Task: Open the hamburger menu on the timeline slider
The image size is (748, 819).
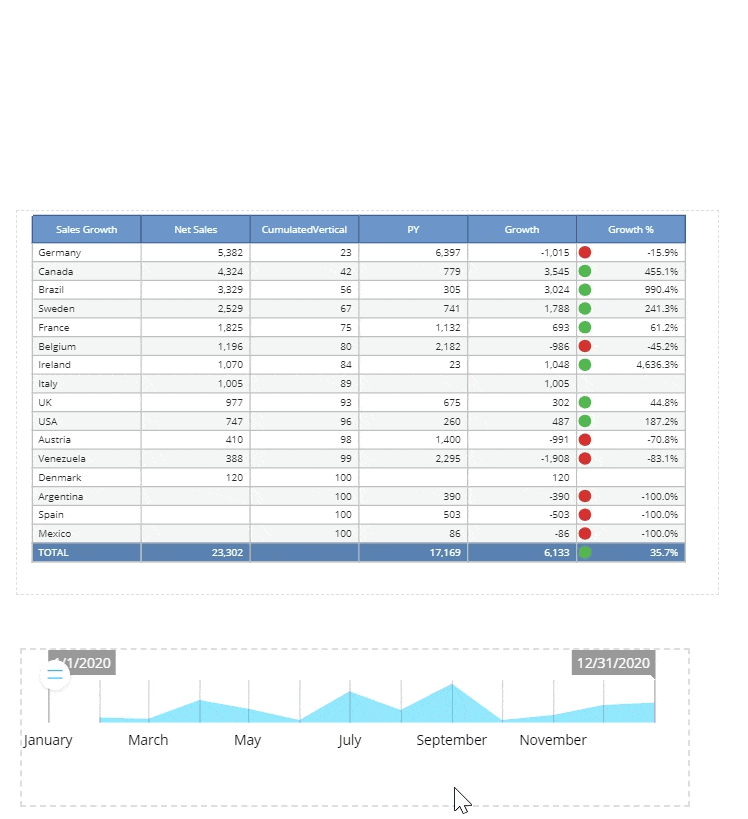Action: coord(55,676)
